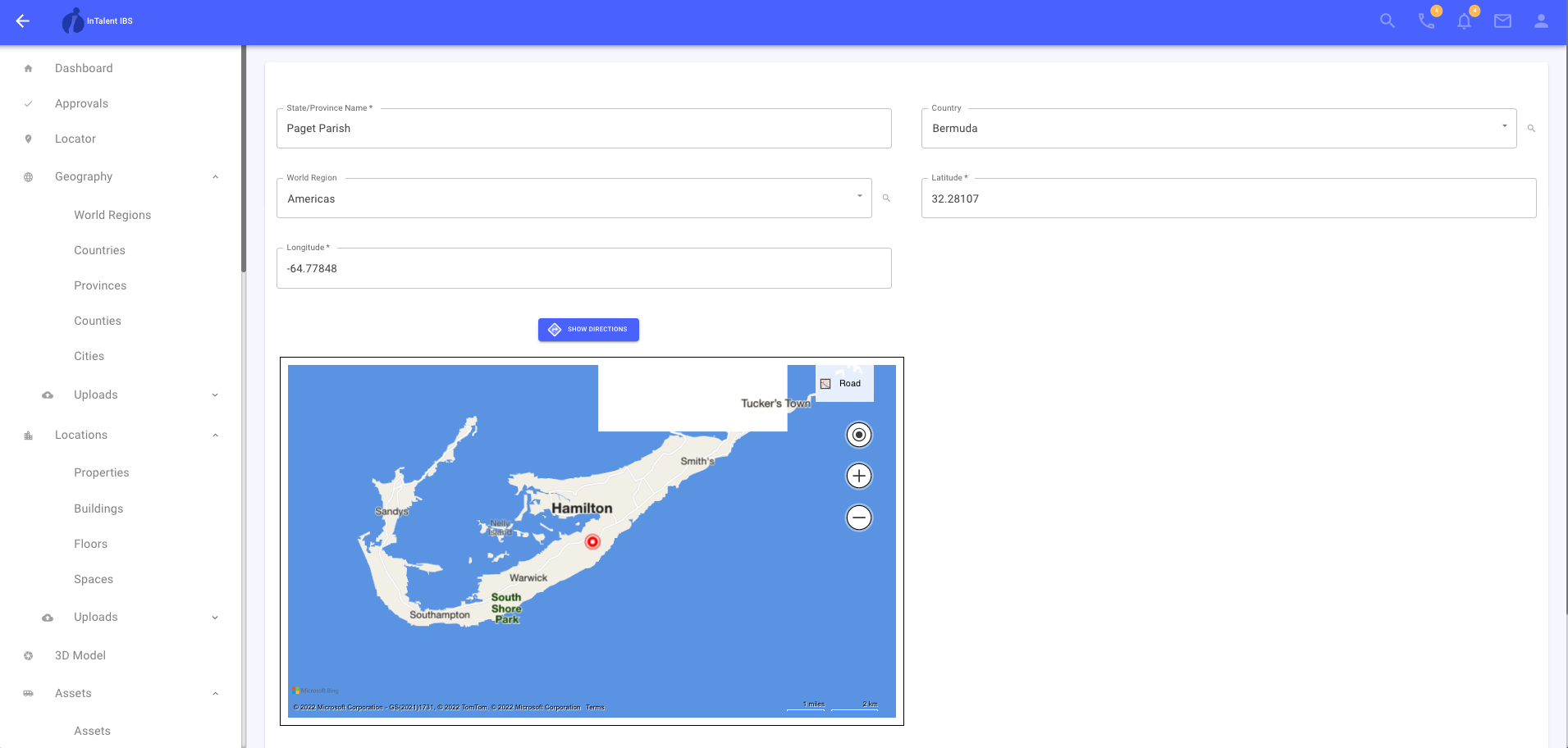Screen dimensions: 1568x748
Task: Click search icon beside Country field
Action: 1531,129
